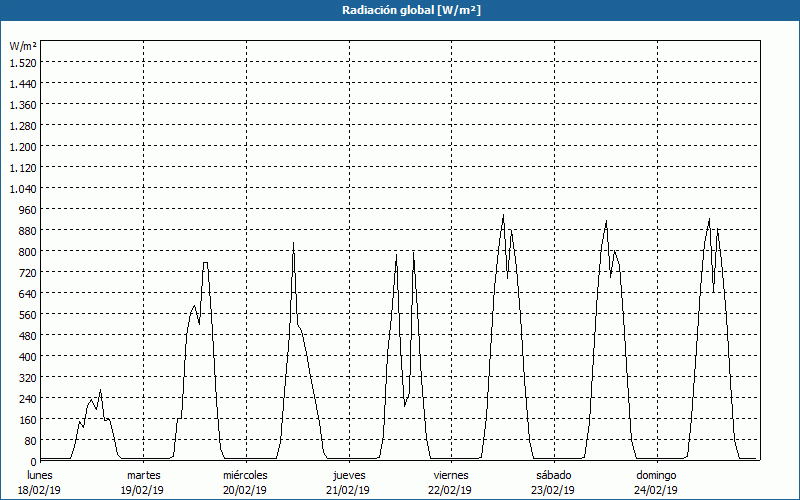Select the 960 y-axis value
Image resolution: width=800 pixels, height=500 pixels.
[x=27, y=209]
